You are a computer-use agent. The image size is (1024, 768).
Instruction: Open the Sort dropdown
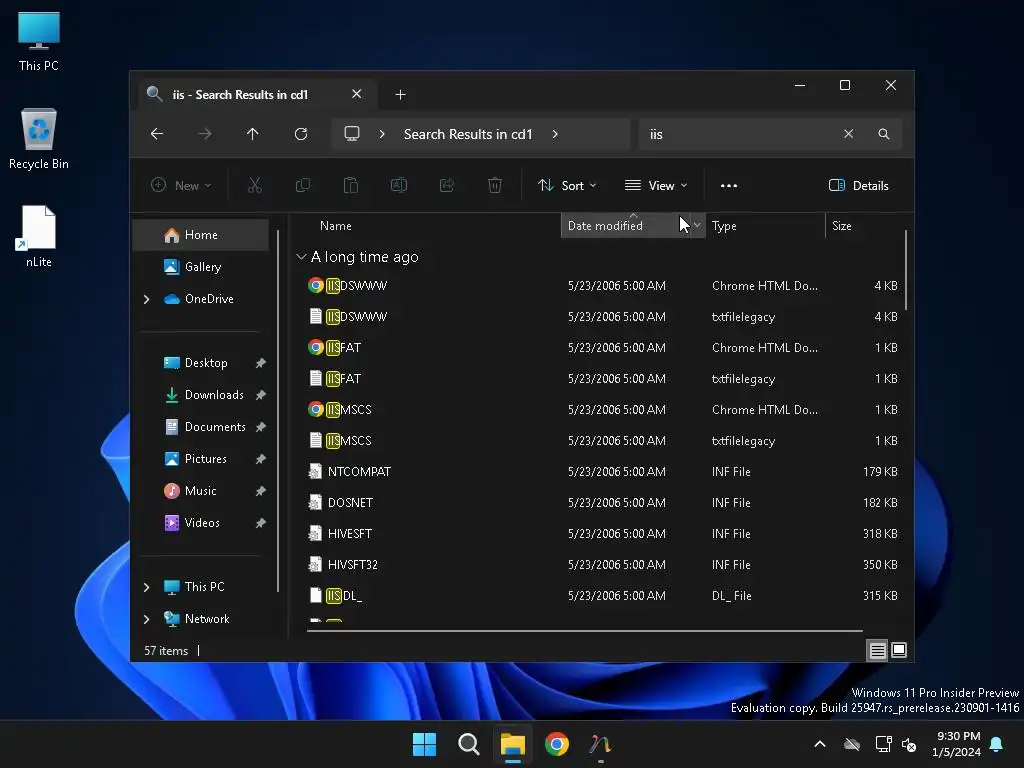(x=567, y=185)
